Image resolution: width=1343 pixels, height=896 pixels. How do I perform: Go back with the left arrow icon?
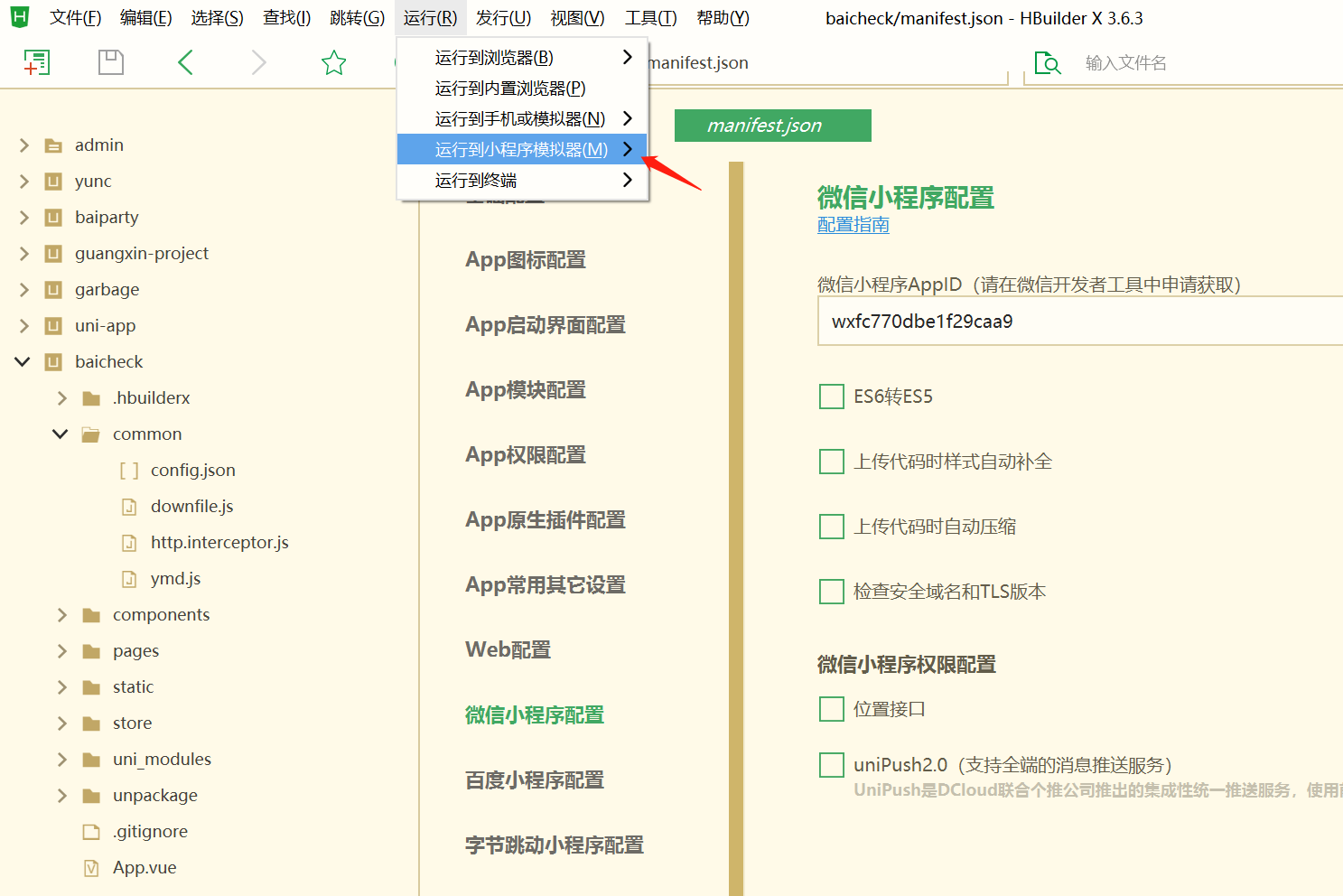coord(186,62)
